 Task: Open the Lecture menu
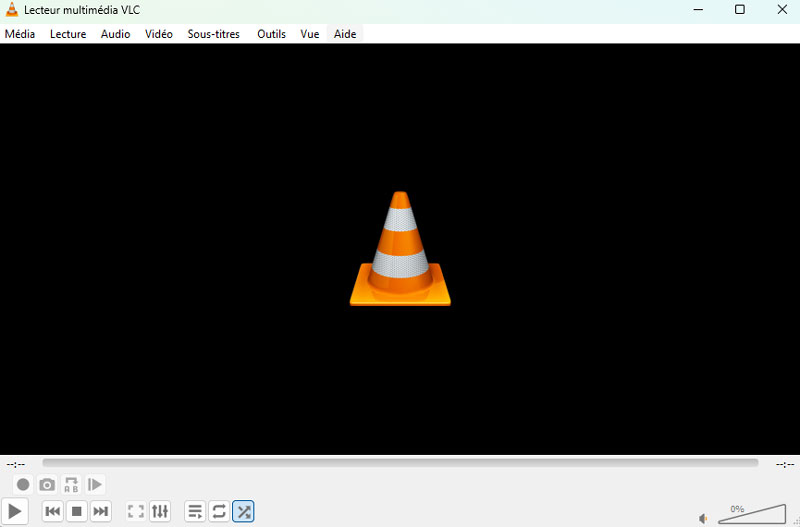68,34
